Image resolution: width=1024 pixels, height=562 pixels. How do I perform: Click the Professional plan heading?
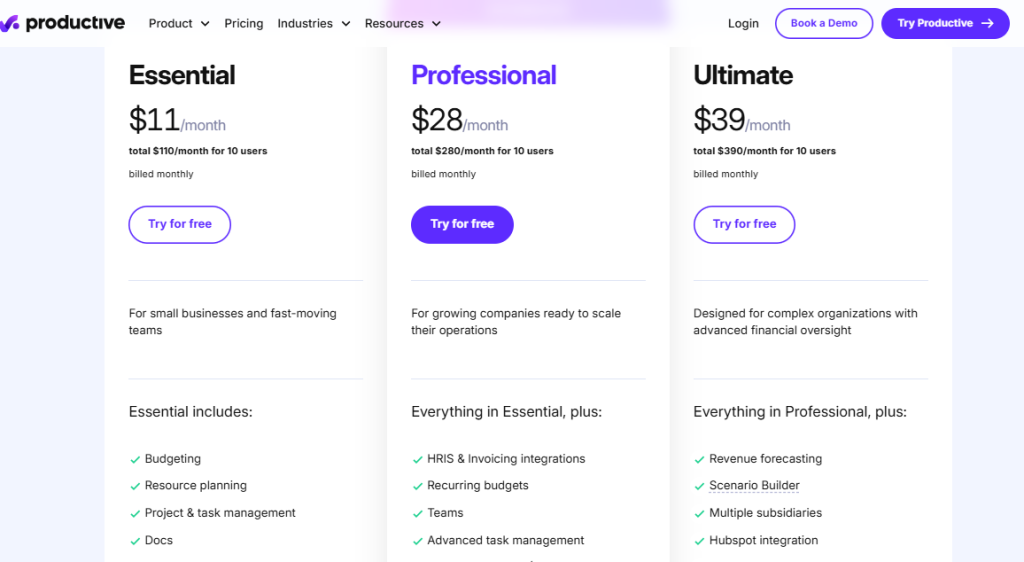pos(484,75)
